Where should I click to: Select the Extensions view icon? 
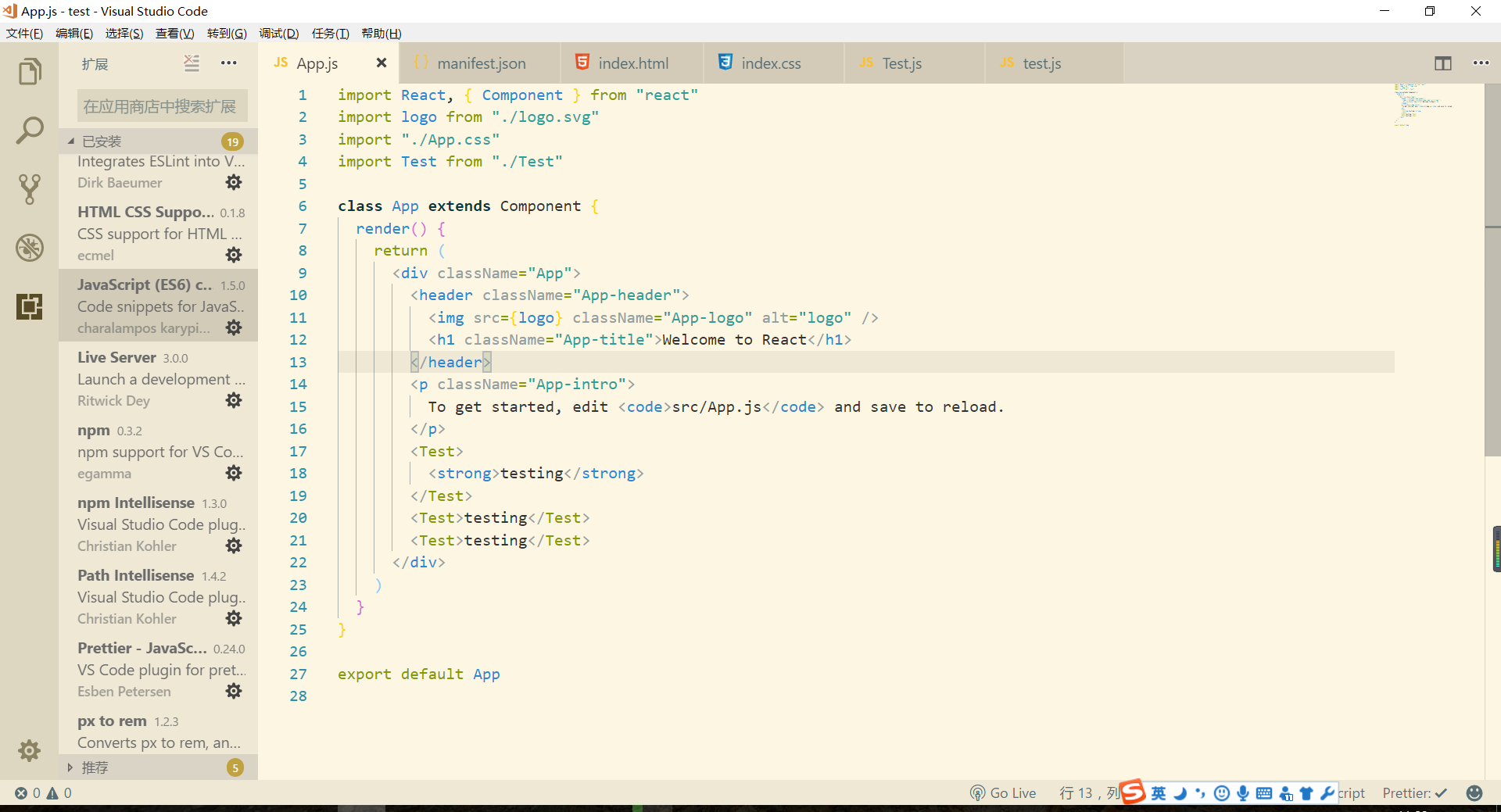pyautogui.click(x=29, y=306)
